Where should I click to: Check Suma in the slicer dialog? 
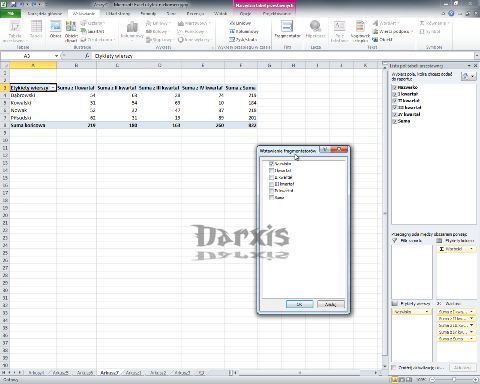tap(271, 198)
